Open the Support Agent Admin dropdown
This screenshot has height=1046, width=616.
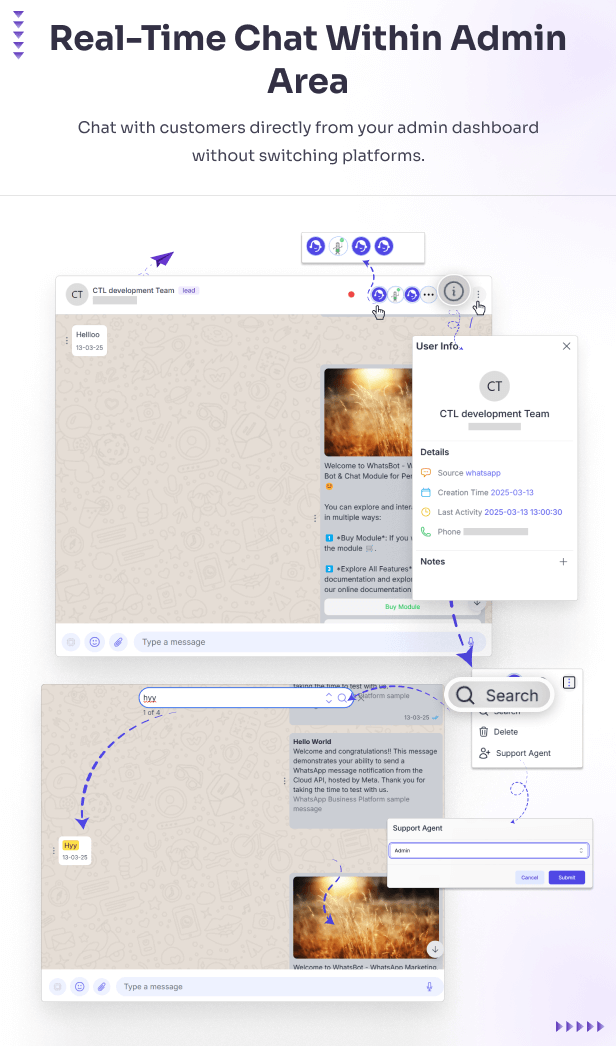tap(488, 851)
